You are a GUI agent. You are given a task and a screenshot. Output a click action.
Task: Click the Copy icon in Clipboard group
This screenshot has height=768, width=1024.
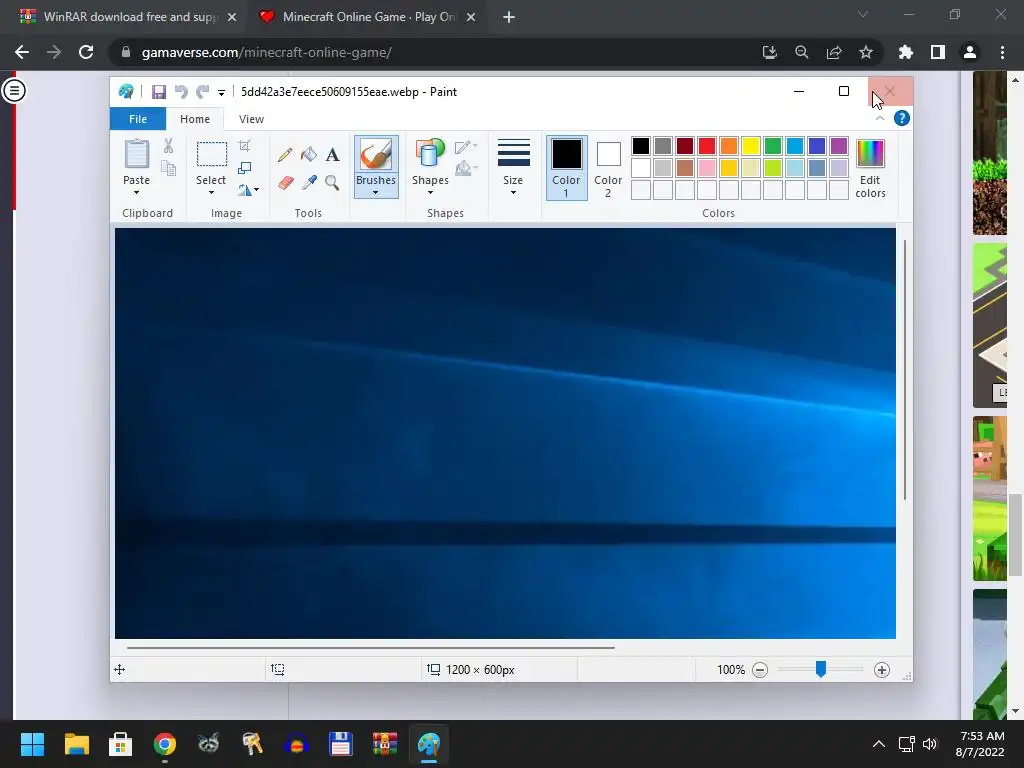pyautogui.click(x=168, y=168)
